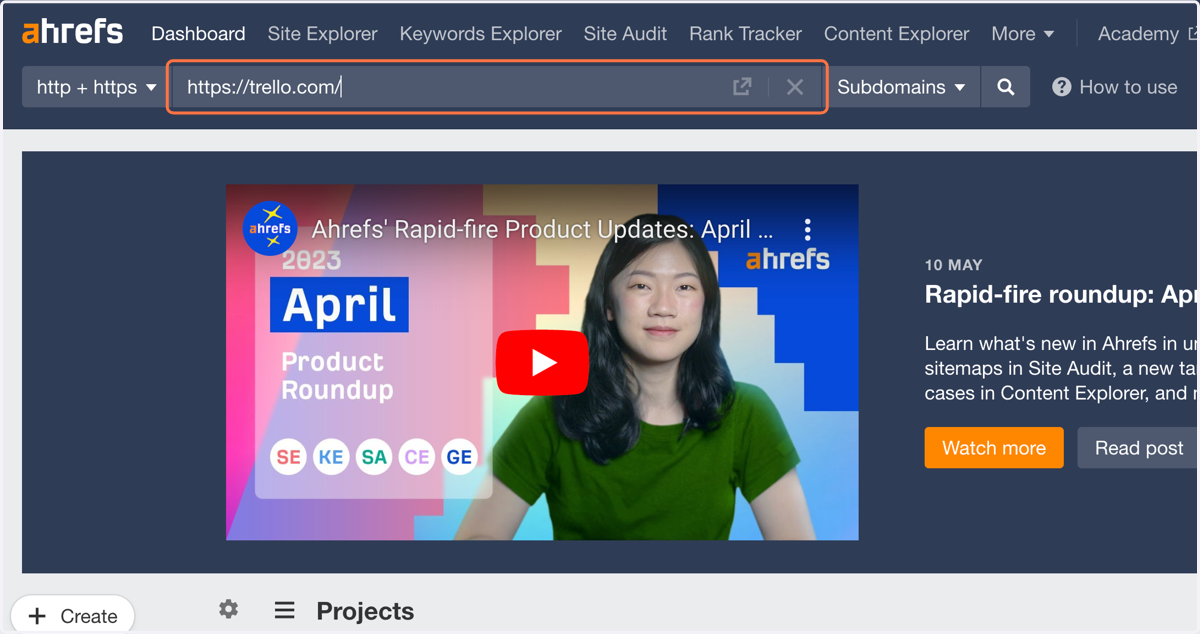
Task: Open the Rapid-fire roundup headline
Action: 1061,295
